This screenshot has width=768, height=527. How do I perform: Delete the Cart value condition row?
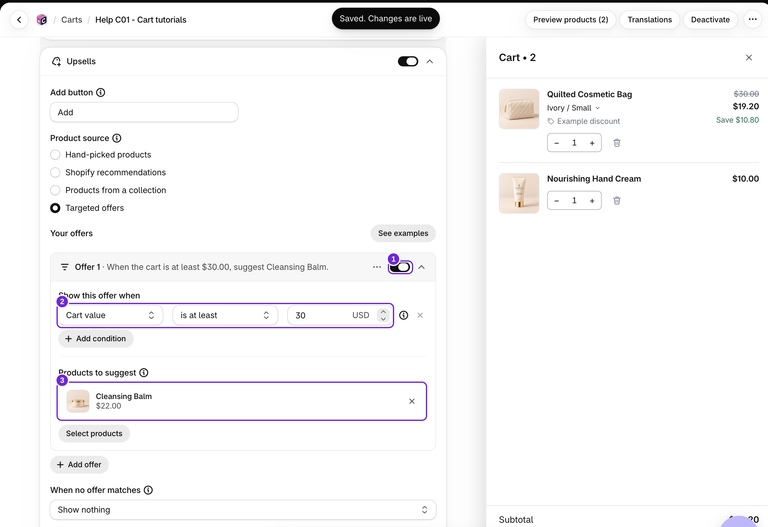pos(420,315)
